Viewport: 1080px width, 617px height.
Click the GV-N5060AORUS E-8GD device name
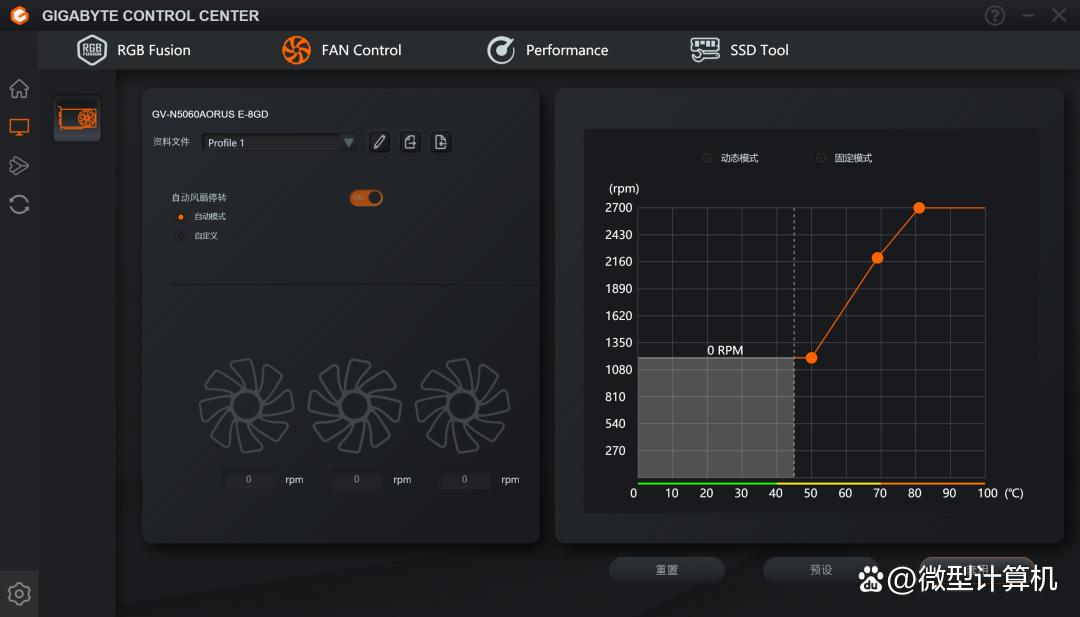pos(210,114)
